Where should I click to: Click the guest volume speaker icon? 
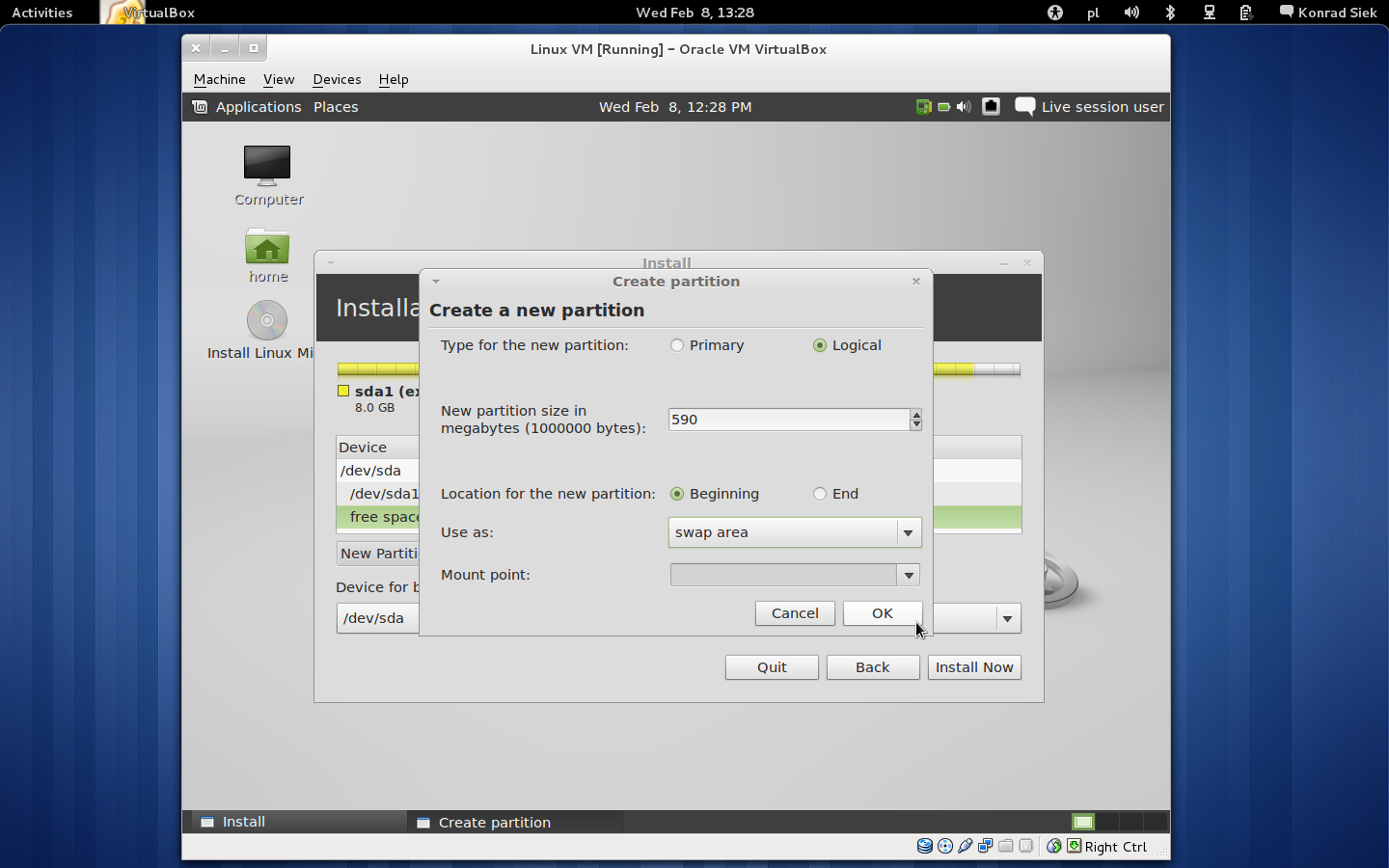[x=964, y=107]
